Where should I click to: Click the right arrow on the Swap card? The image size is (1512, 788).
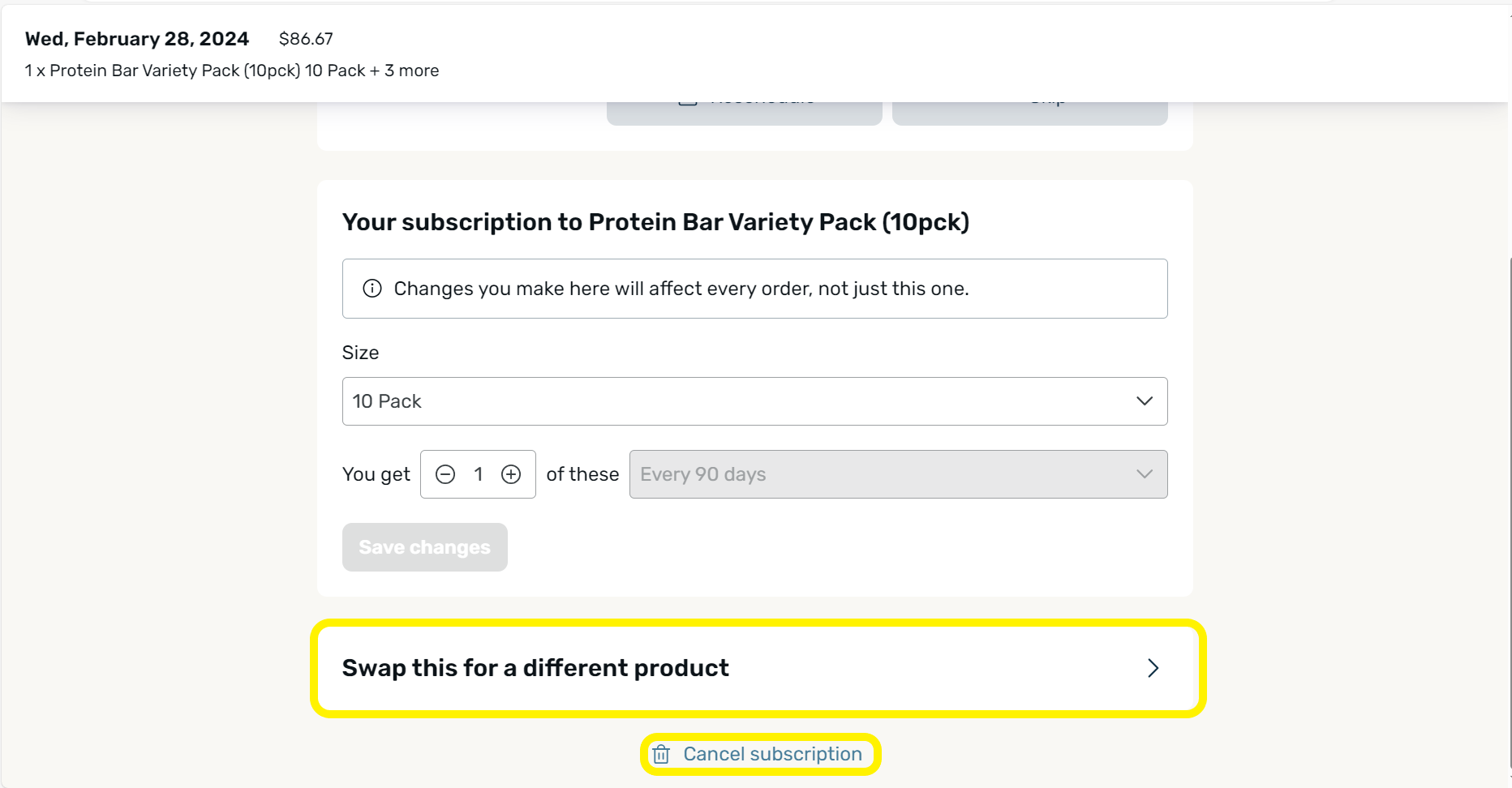[1153, 668]
